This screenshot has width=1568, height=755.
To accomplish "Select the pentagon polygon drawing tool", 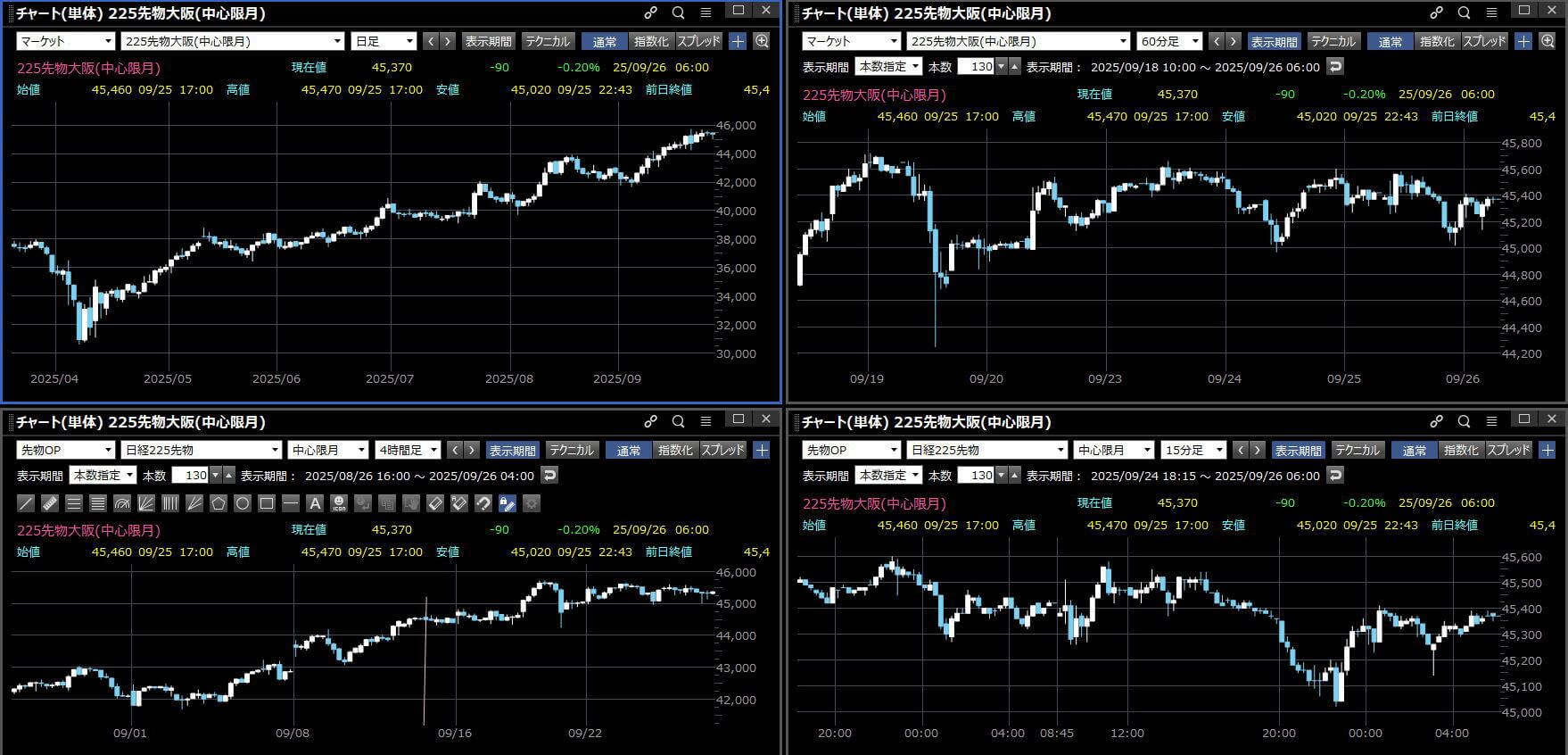I will [x=218, y=503].
